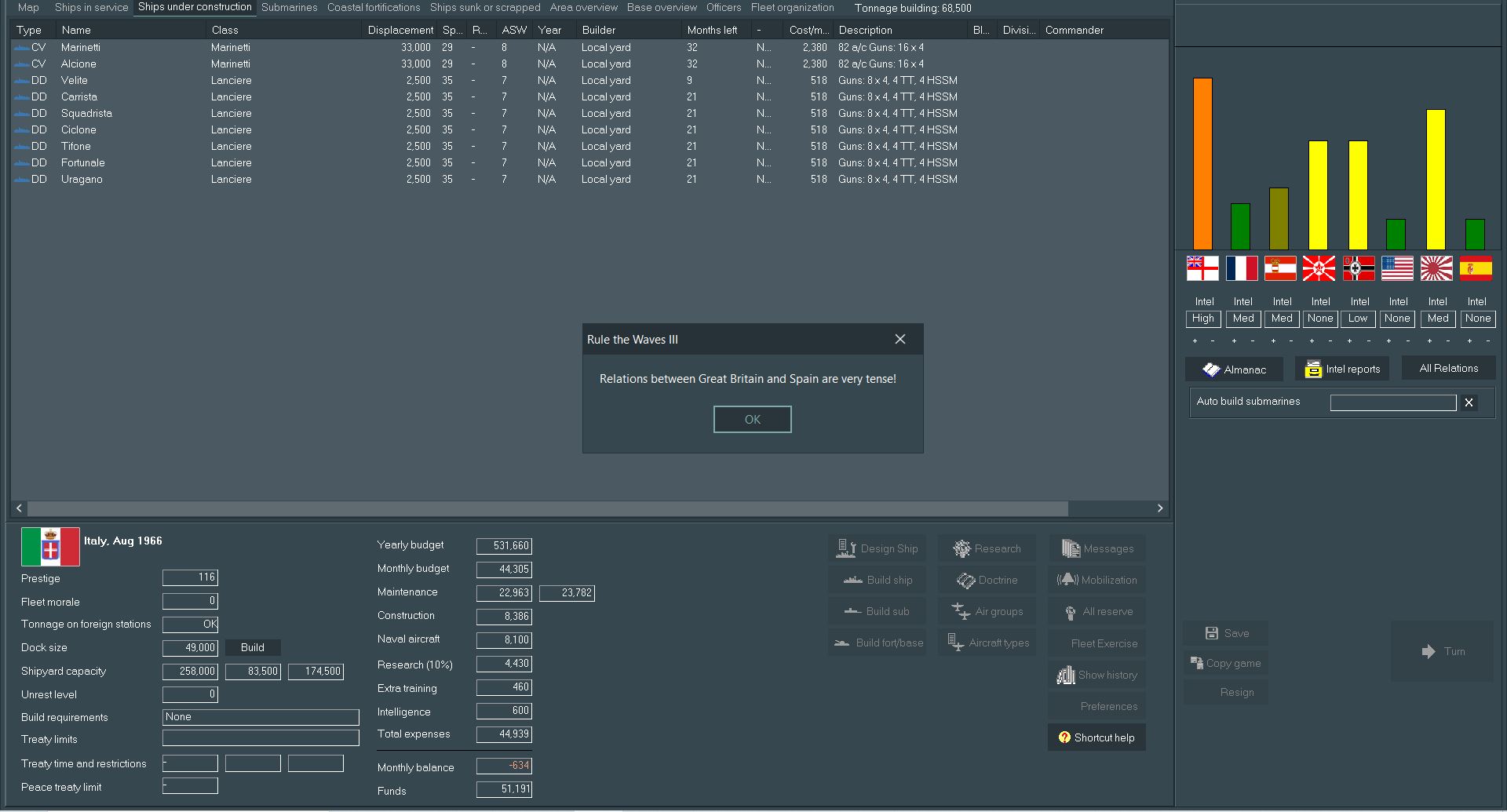Click the Research (10%) value field

(504, 664)
